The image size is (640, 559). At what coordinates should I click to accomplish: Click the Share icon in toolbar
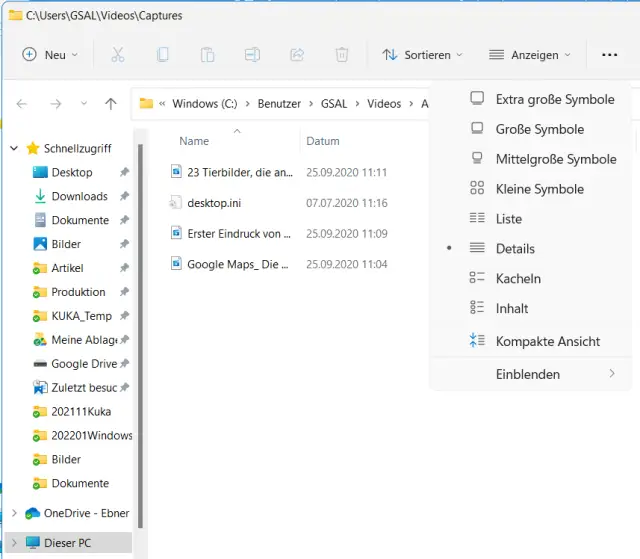297,55
